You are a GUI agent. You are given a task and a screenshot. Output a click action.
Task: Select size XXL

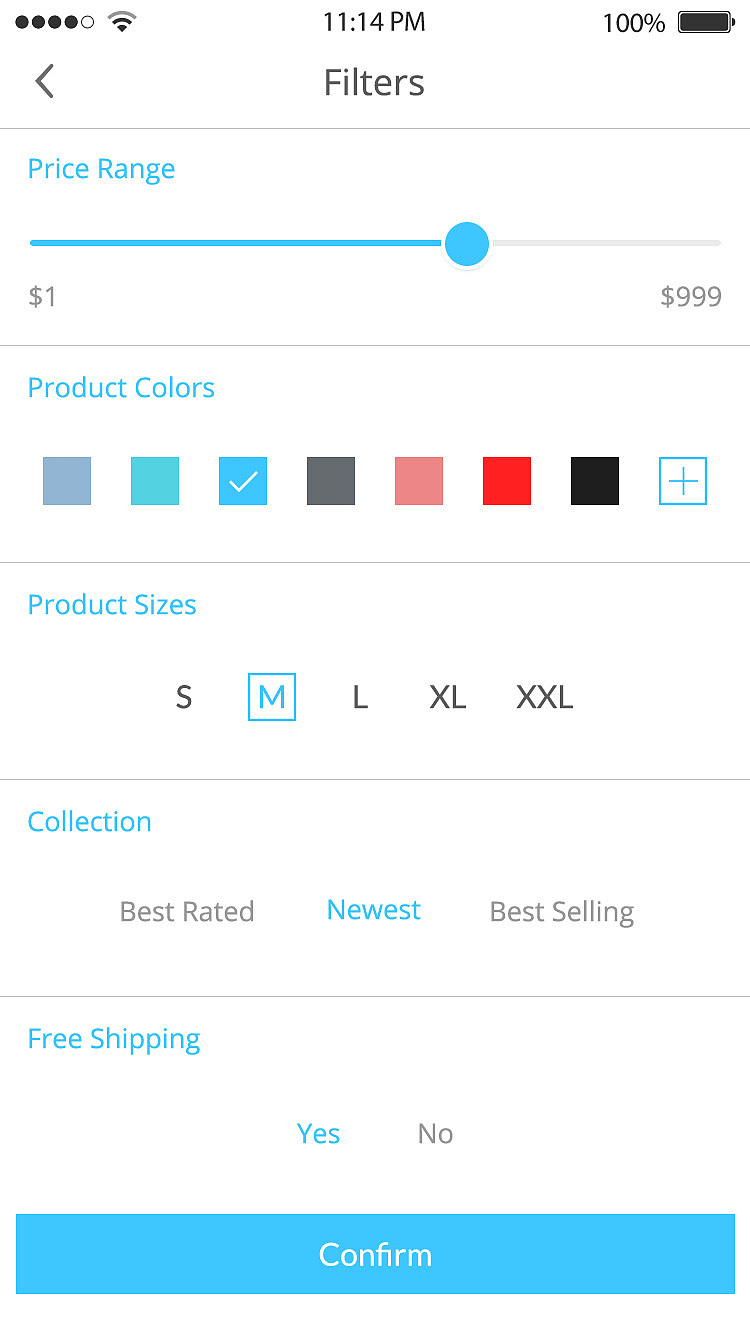tap(545, 697)
